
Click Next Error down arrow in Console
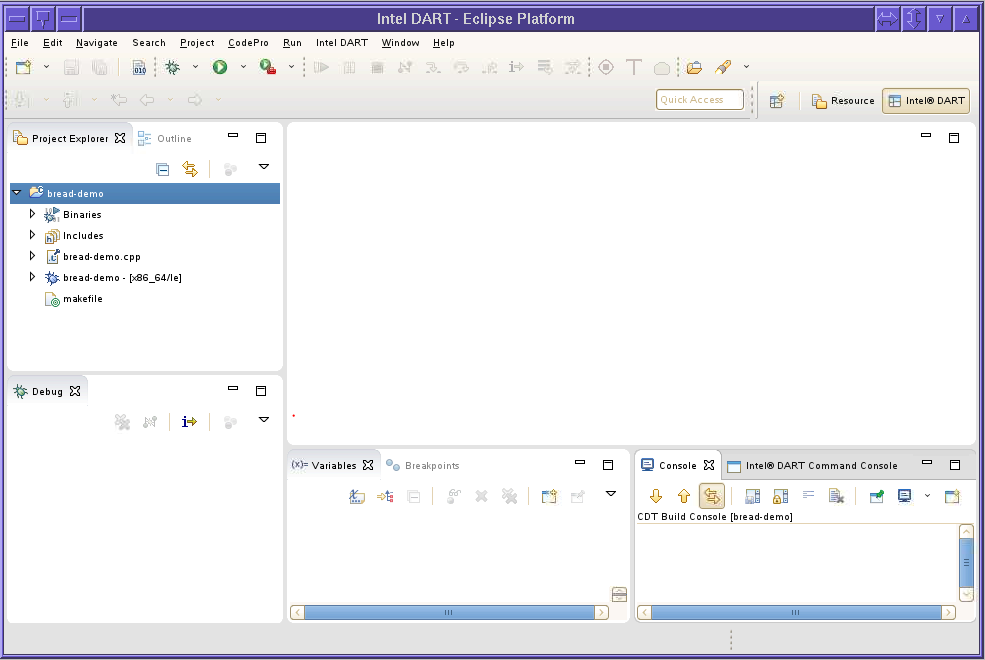[656, 496]
